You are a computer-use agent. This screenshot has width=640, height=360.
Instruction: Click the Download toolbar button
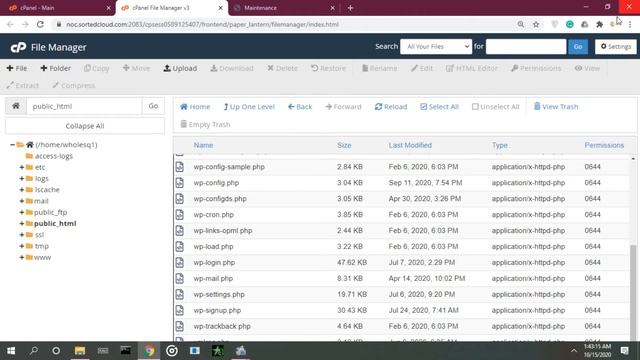pos(232,68)
